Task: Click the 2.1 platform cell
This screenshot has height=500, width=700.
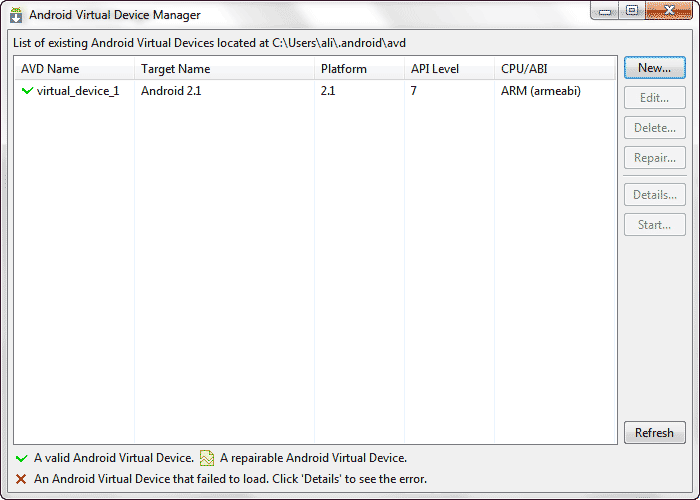Action: tap(328, 91)
